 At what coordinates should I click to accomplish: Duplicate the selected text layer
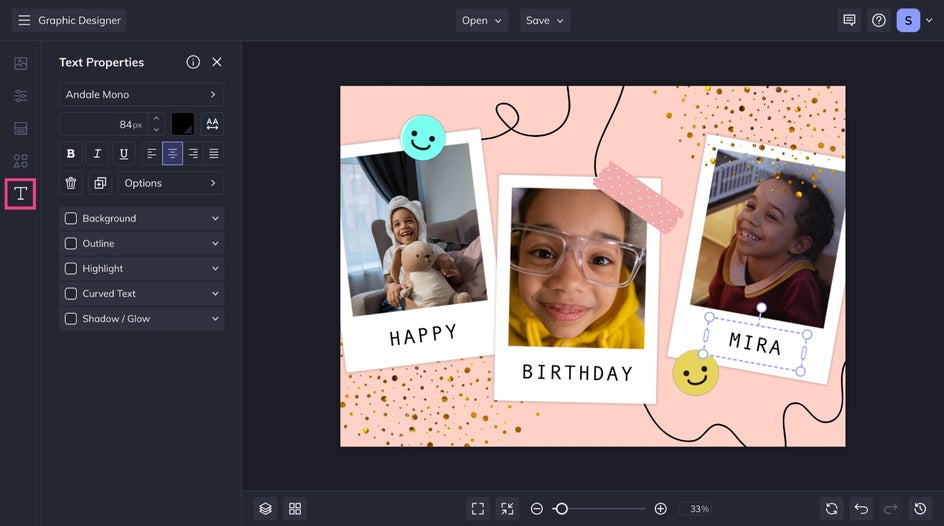100,183
